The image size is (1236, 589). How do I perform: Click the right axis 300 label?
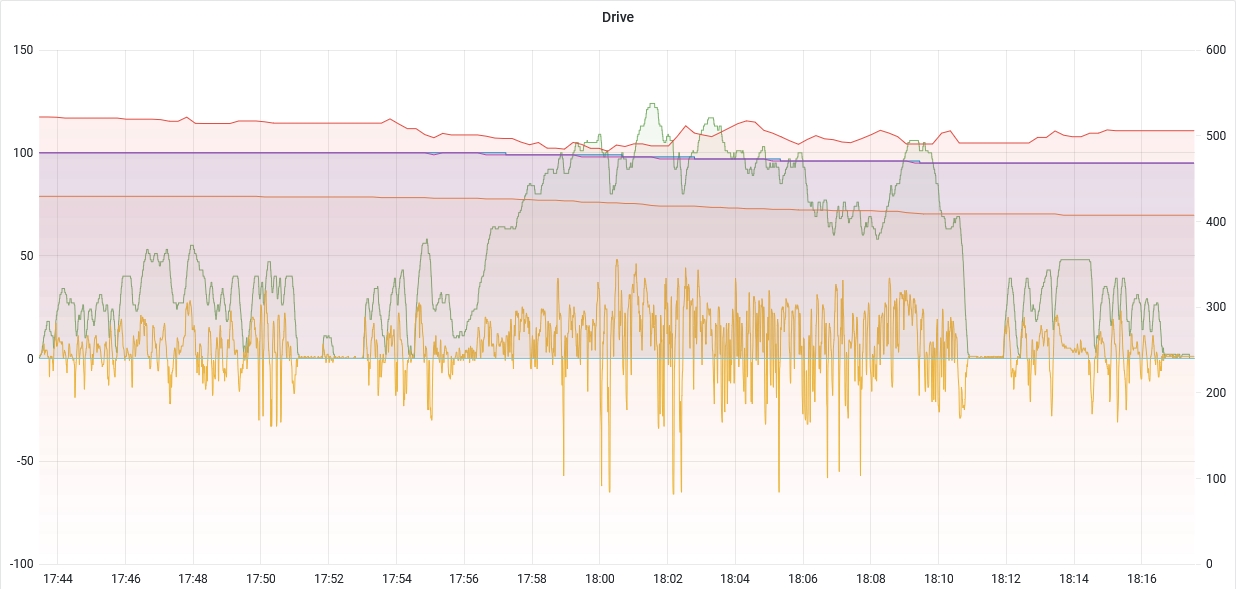[x=1216, y=307]
